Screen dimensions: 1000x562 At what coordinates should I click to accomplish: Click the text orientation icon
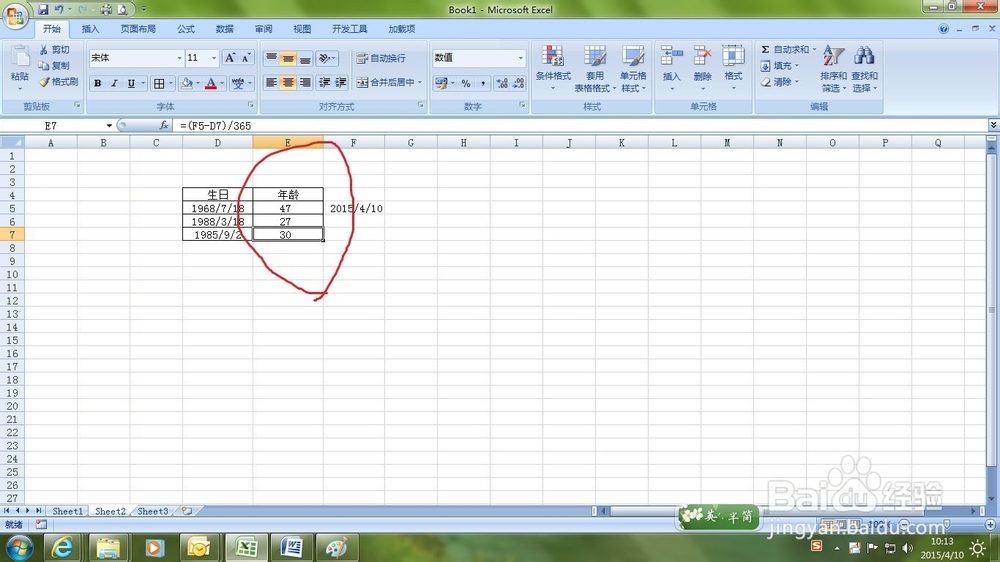[x=326, y=58]
